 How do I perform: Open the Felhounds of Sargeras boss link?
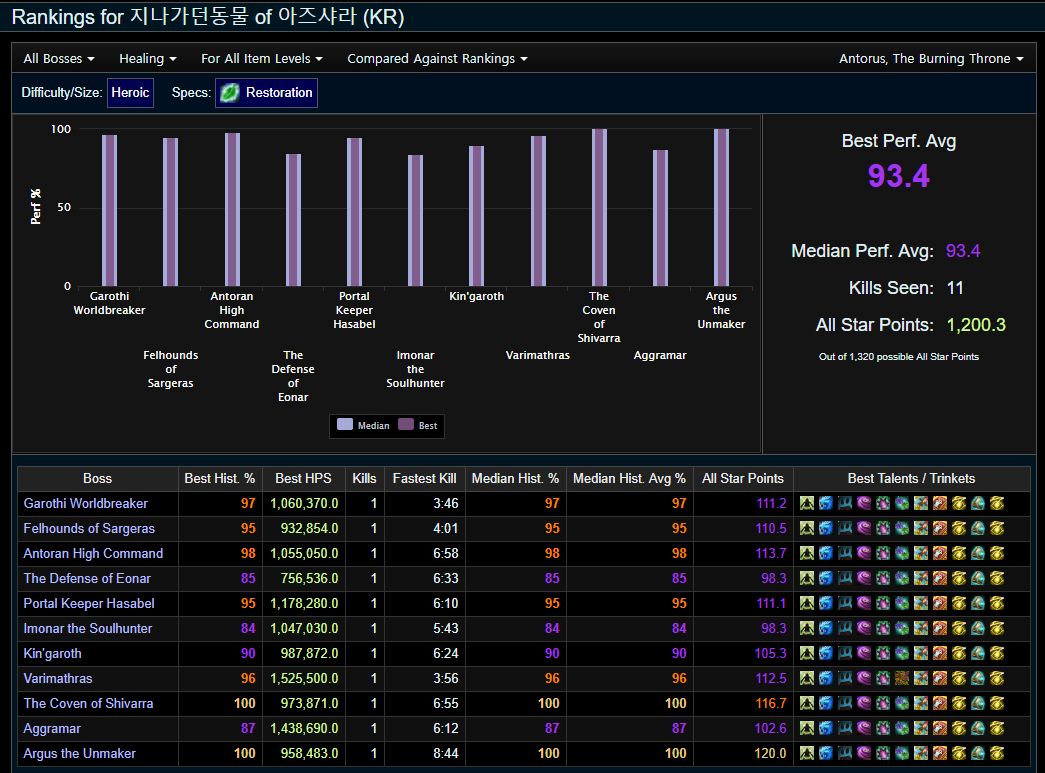pyautogui.click(x=89, y=528)
